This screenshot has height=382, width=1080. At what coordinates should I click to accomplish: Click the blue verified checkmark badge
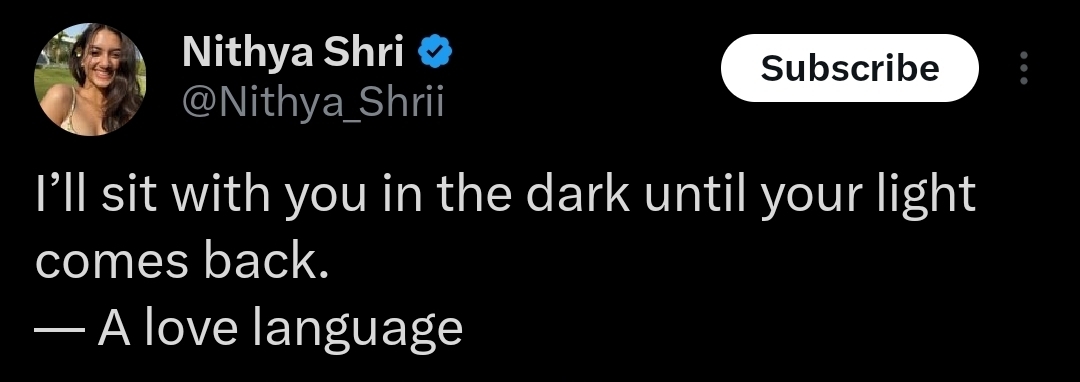tap(435, 52)
